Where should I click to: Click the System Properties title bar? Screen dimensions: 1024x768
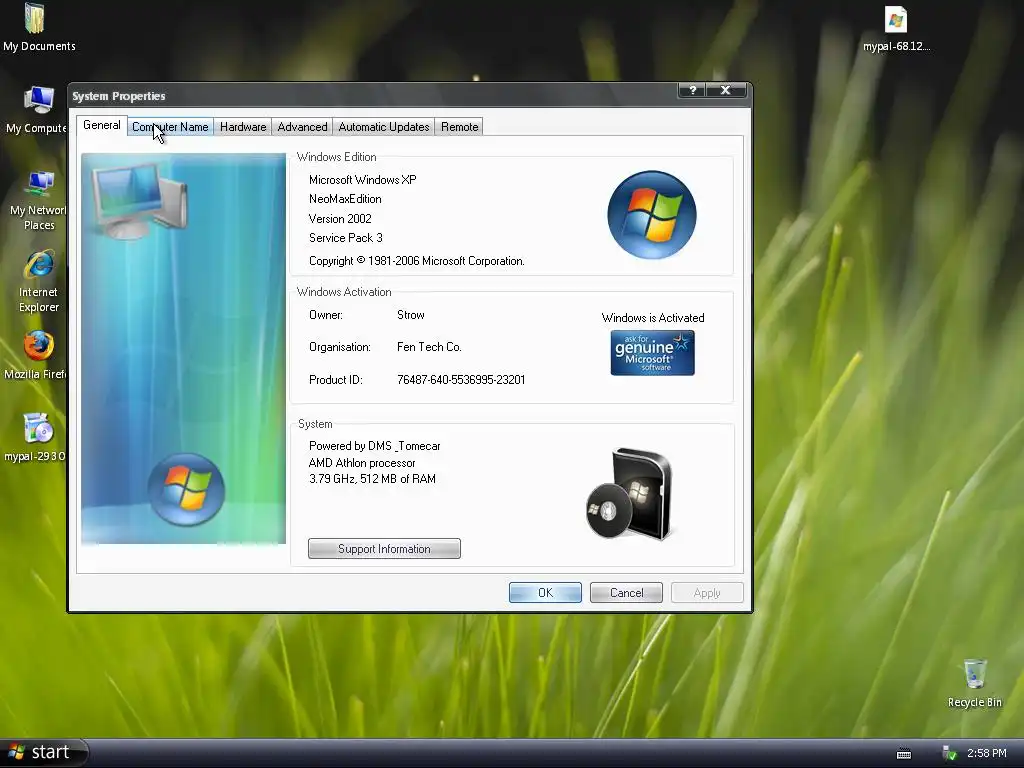(372, 95)
